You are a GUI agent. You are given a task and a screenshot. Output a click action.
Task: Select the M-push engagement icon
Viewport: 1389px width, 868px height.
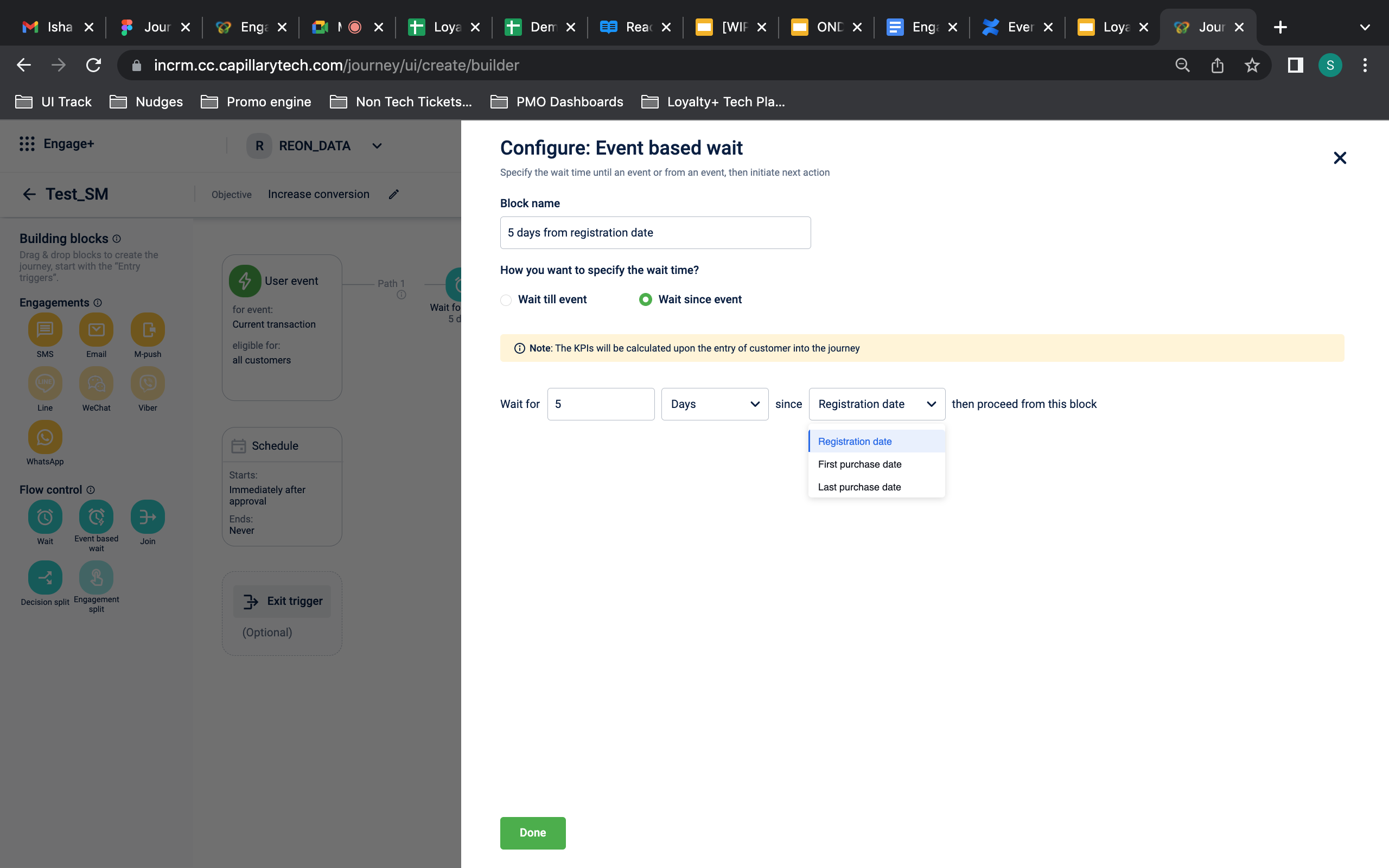tap(147, 329)
